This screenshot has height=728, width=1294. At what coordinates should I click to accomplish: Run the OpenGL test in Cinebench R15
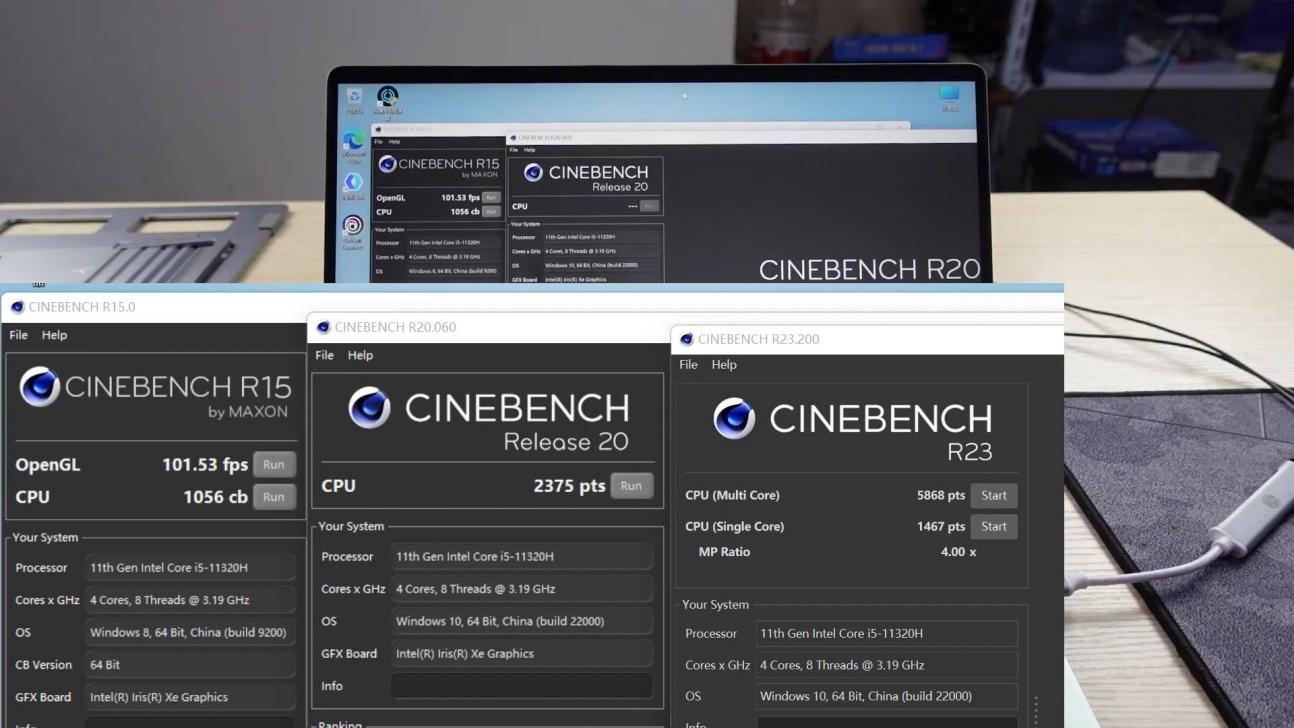point(273,465)
